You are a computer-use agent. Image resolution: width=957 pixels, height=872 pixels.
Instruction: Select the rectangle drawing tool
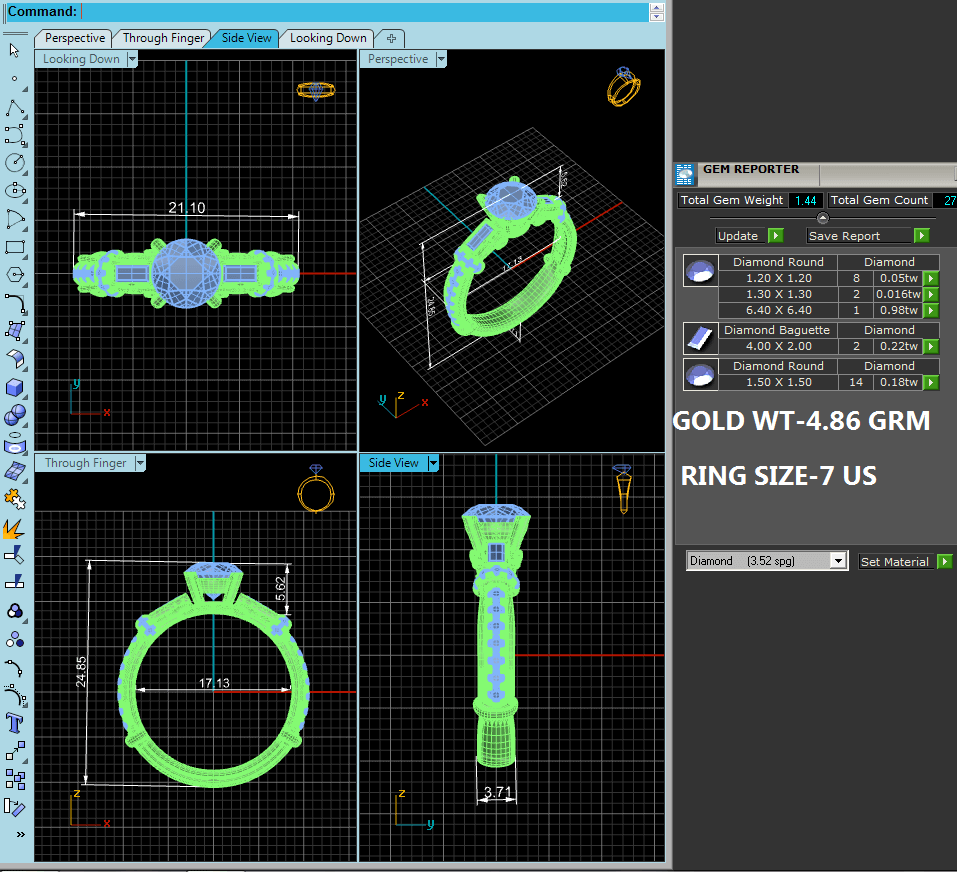tap(15, 247)
